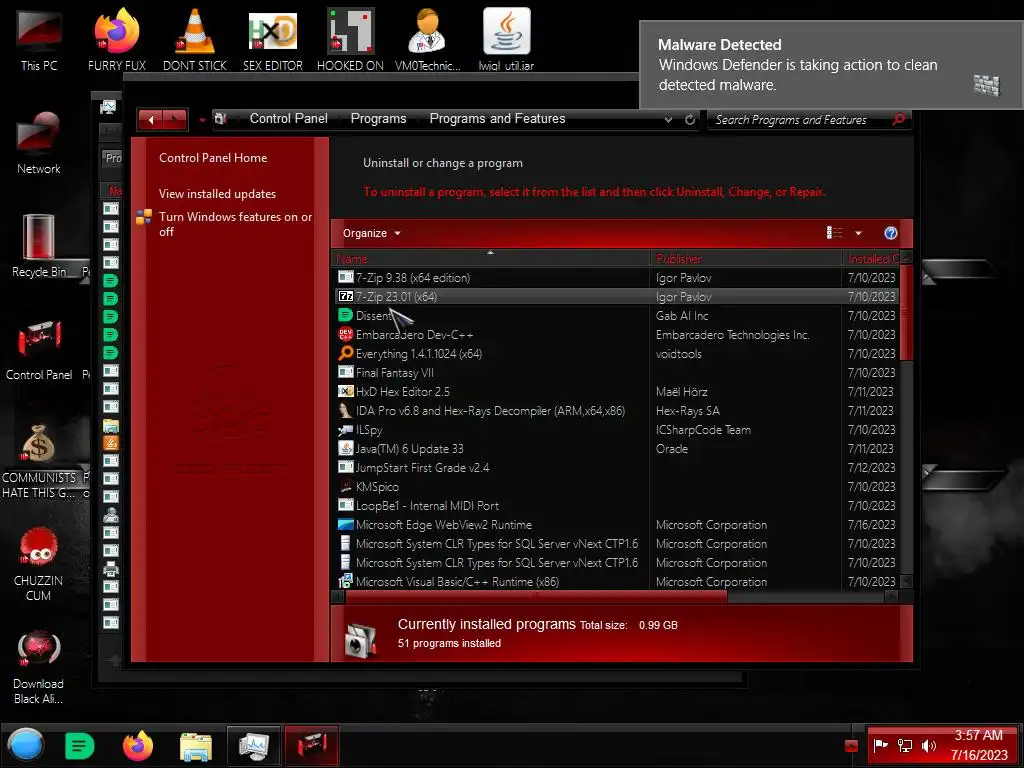This screenshot has height=768, width=1024.
Task: Select Everything 1.4.1.1024 (x64) entry
Action: pyautogui.click(x=615, y=353)
